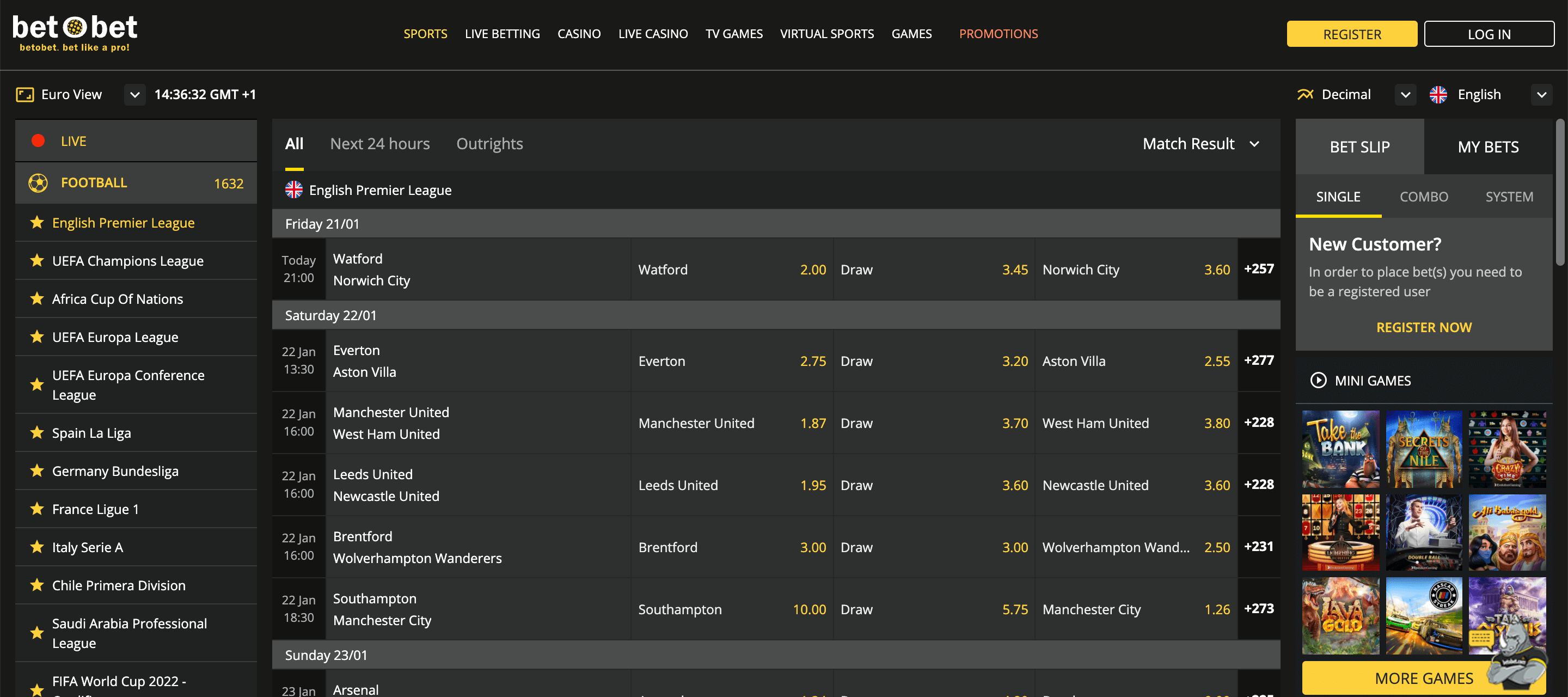The width and height of the screenshot is (1568, 697).
Task: Select the Football sport icon in sidebar
Action: (x=38, y=182)
